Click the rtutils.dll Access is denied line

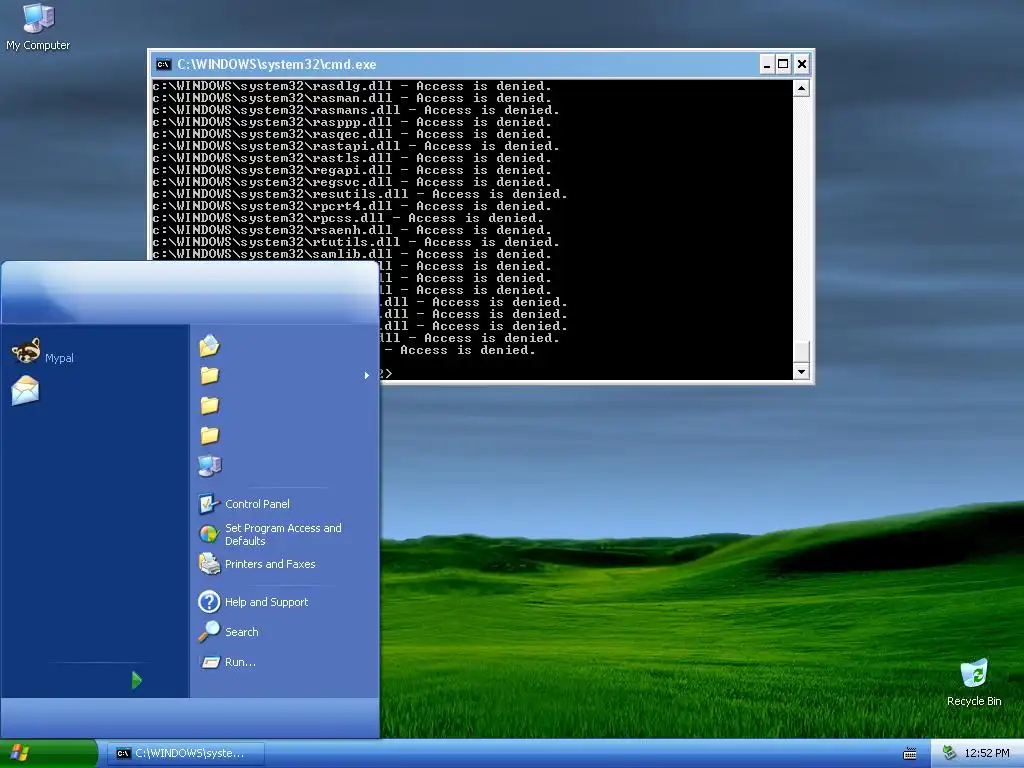click(356, 242)
